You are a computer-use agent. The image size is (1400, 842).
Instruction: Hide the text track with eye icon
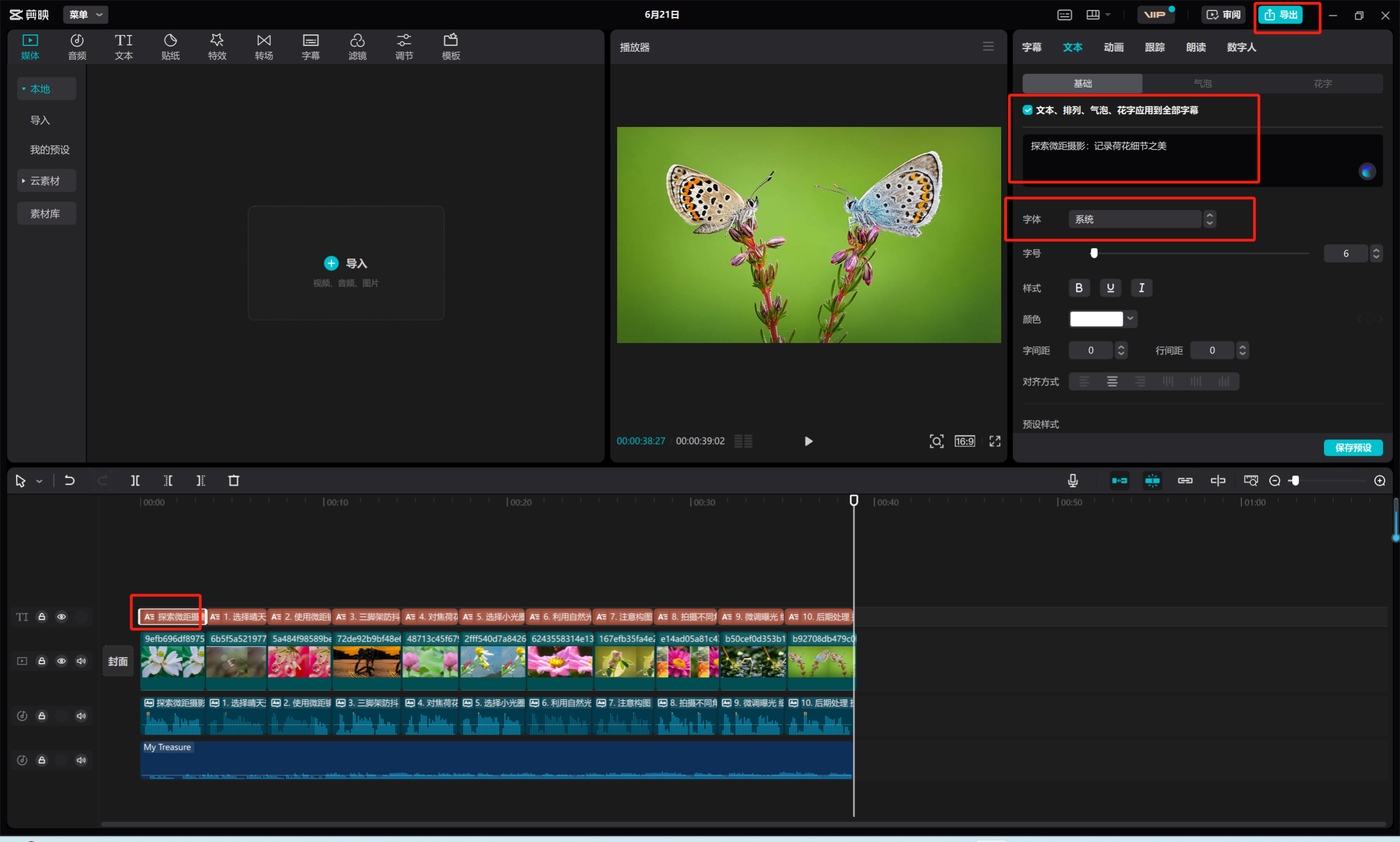61,617
